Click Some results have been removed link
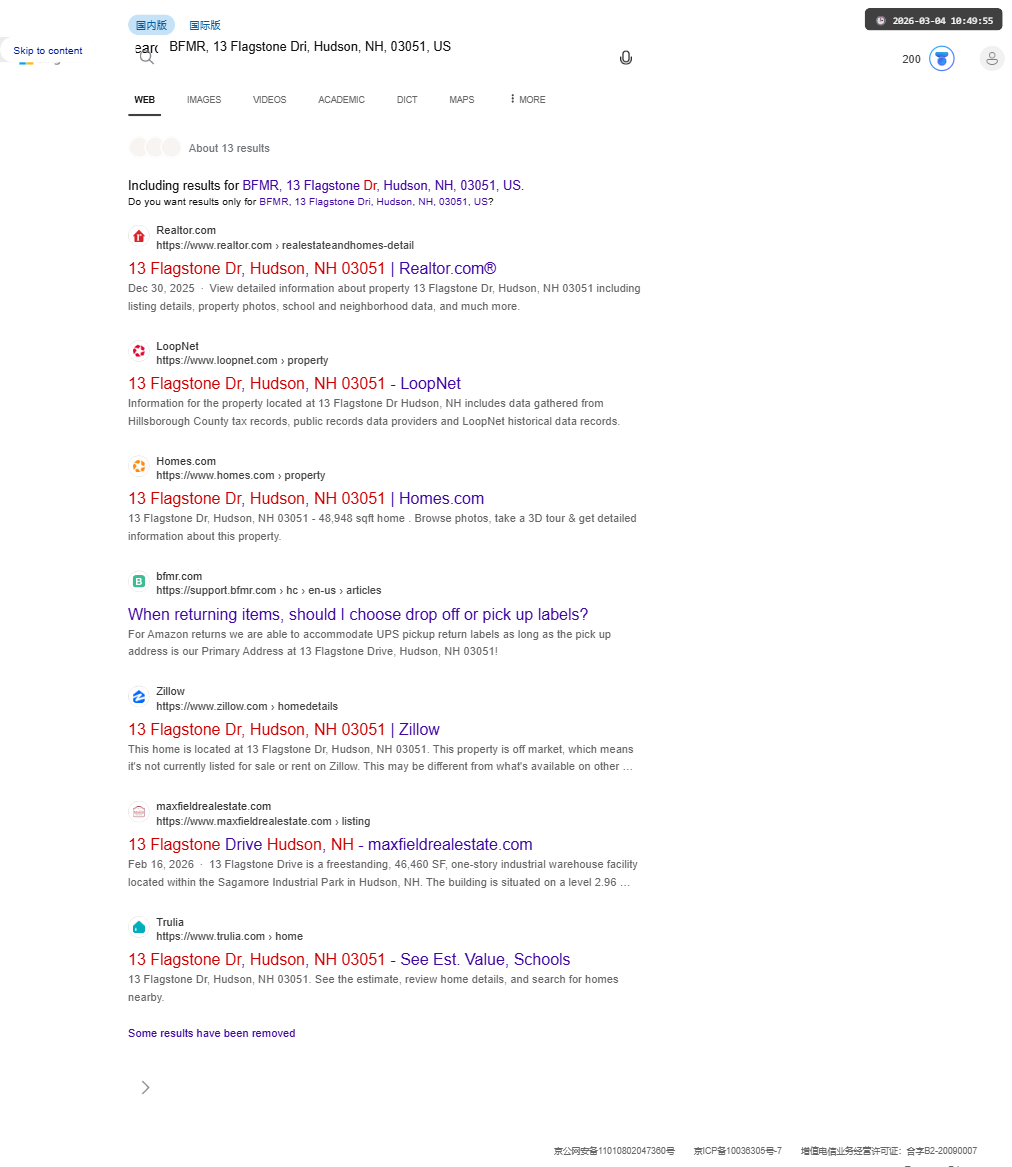 click(211, 1033)
